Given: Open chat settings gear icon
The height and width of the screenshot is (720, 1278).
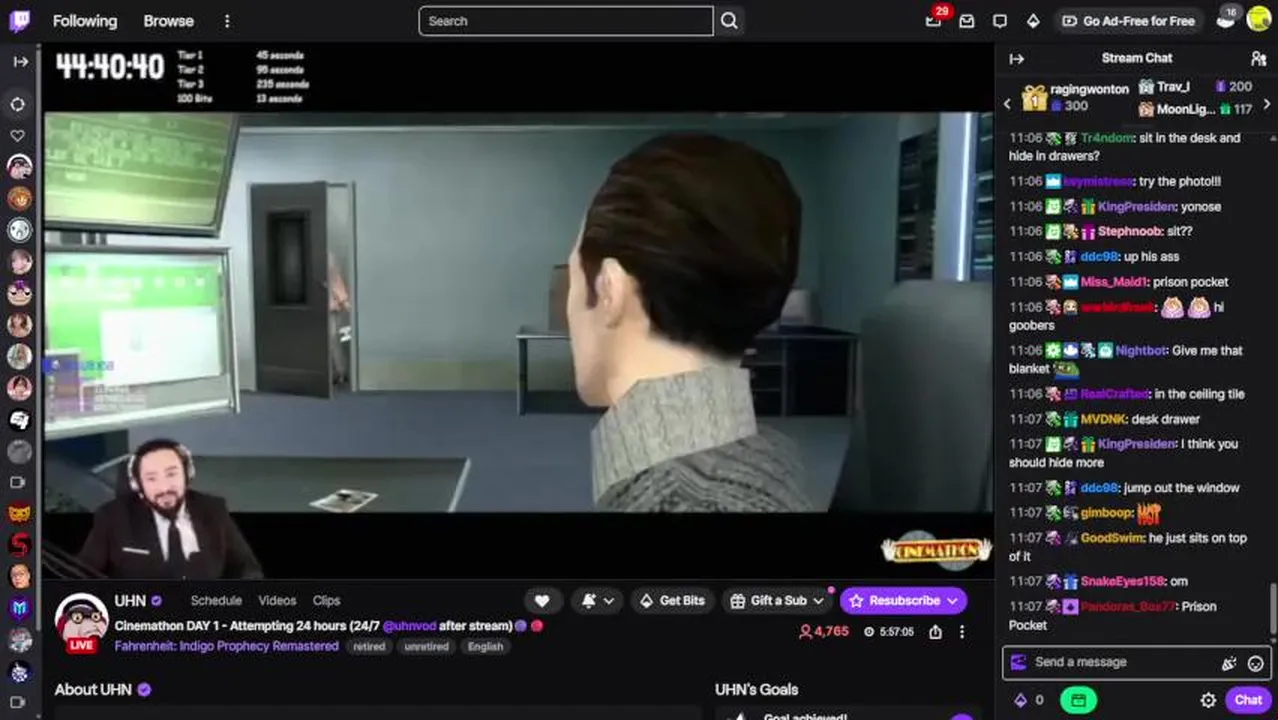Looking at the screenshot, I should 1208,700.
